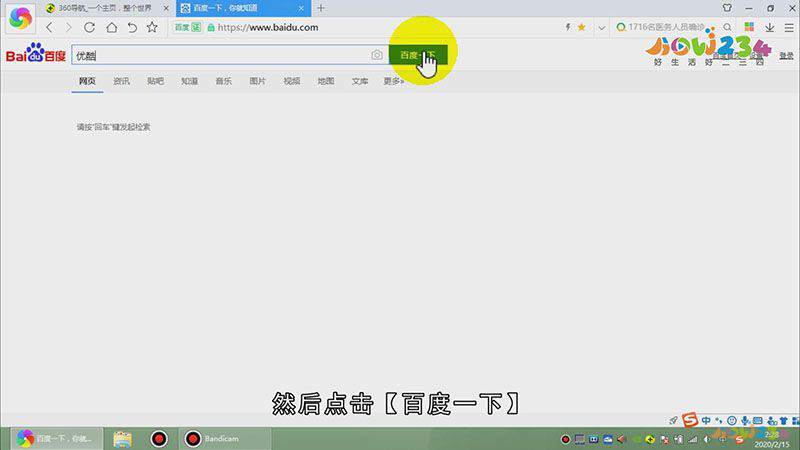Focus the browser quick search field

pyautogui.click(x=668, y=27)
